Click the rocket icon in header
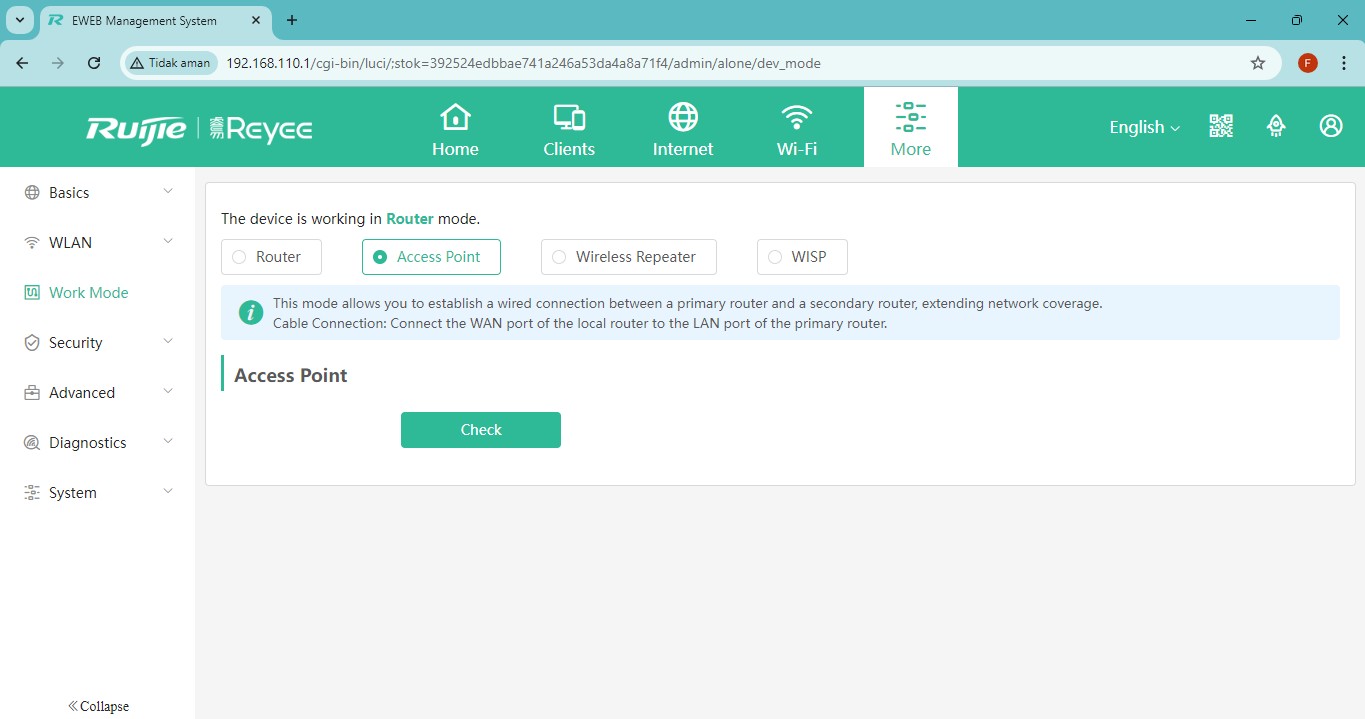 coord(1276,126)
